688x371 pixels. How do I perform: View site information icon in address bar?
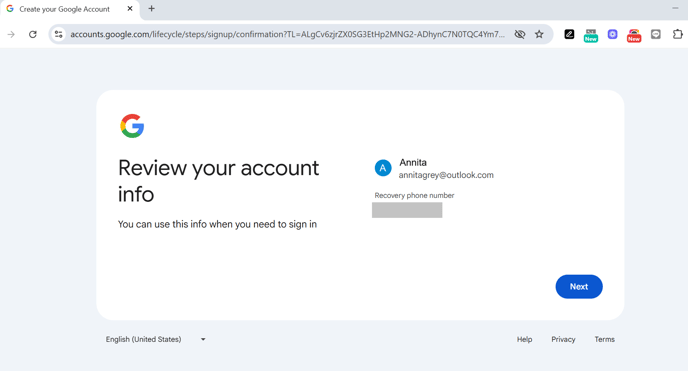pos(58,34)
